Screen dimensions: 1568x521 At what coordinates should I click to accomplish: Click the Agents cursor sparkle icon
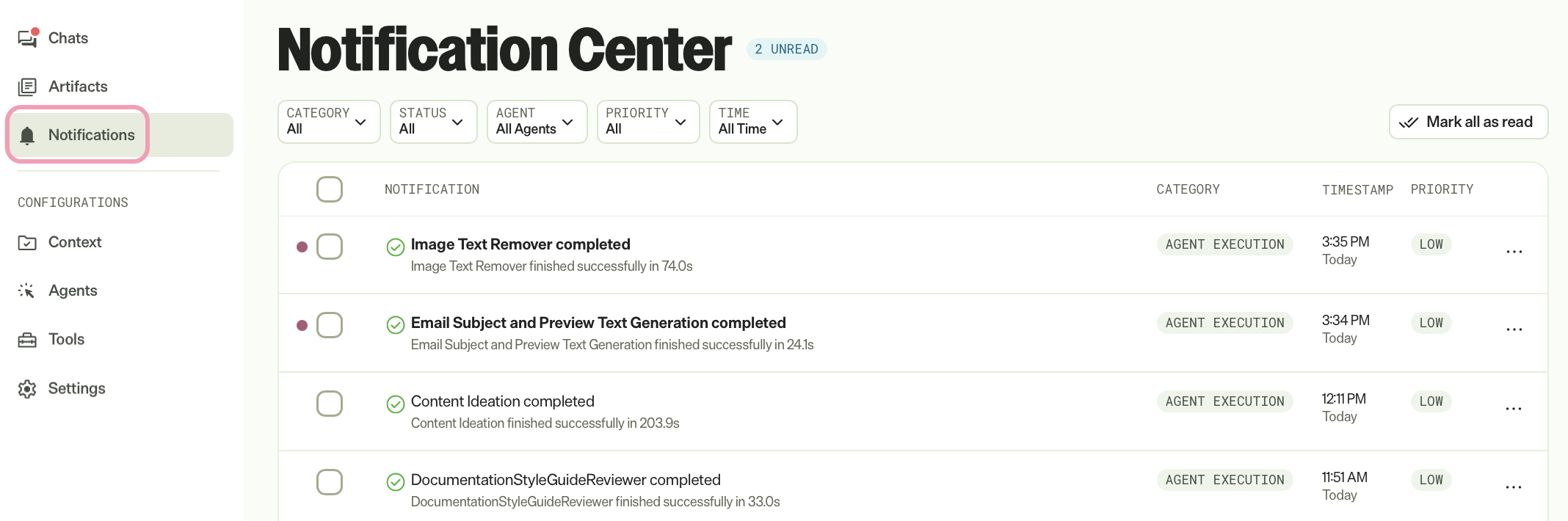26,291
